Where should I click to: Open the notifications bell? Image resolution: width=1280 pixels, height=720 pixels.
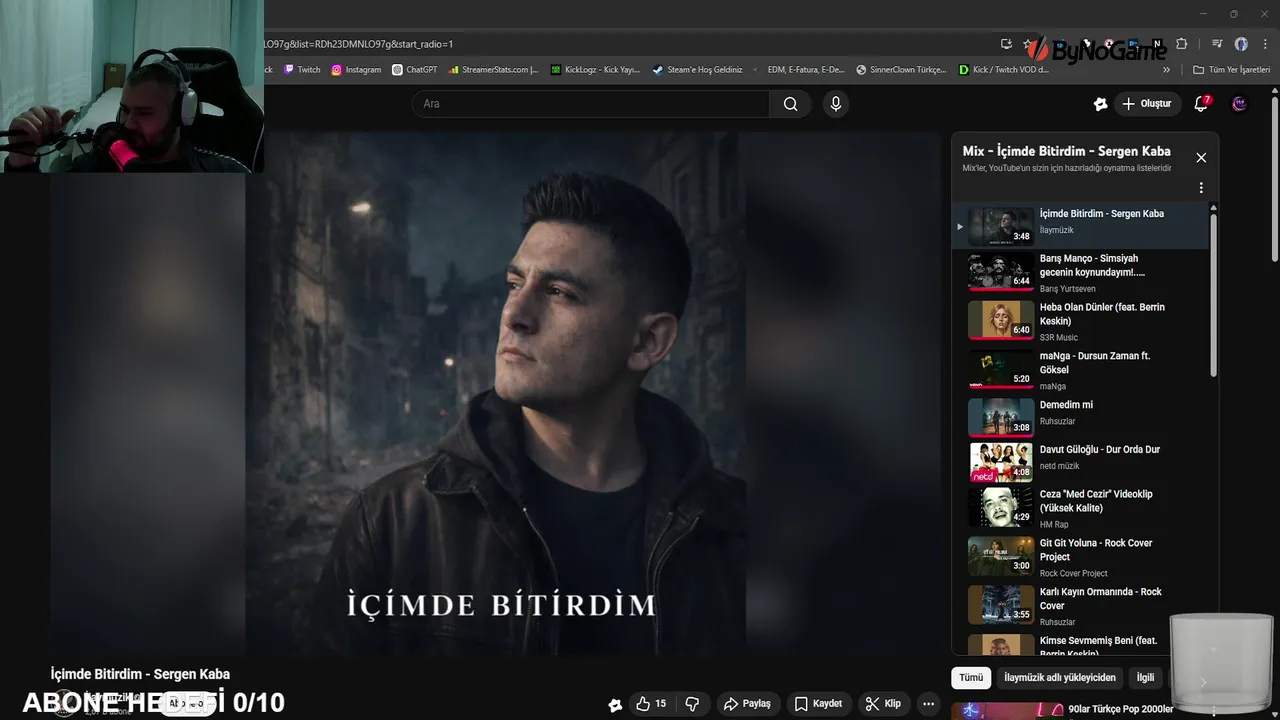(x=1202, y=104)
